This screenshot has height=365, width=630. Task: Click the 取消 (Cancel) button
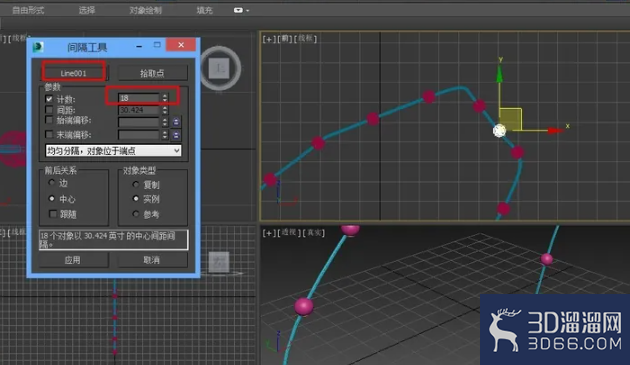pyautogui.click(x=152, y=260)
